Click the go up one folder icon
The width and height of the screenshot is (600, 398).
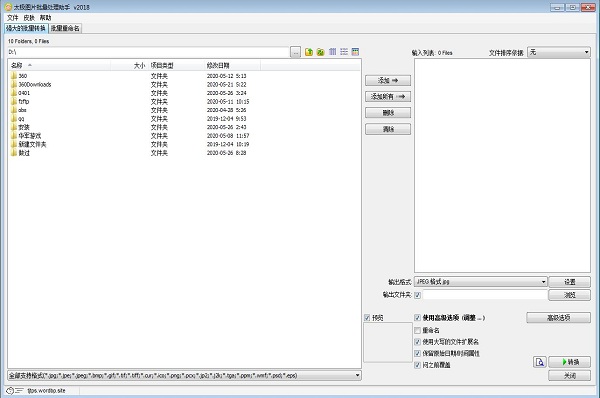click(309, 52)
